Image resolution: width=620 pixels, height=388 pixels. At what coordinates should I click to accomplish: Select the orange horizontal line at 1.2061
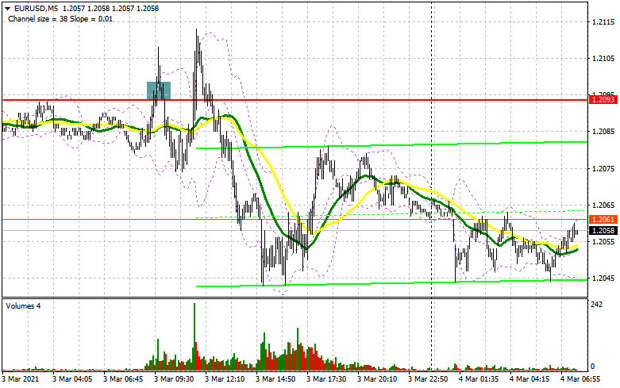click(295, 220)
